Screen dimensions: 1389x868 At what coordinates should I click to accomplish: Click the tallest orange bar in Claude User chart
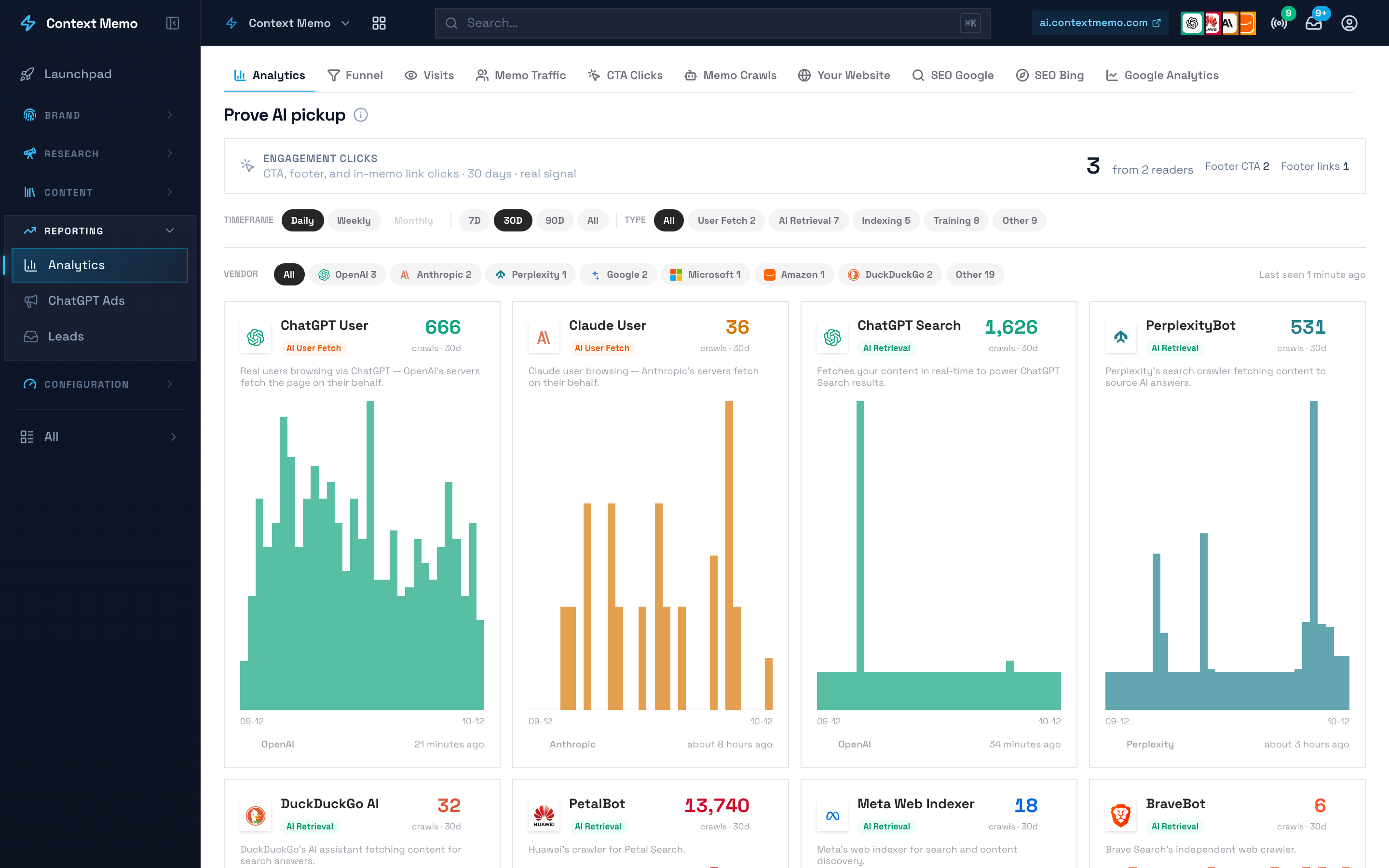[x=729, y=555]
